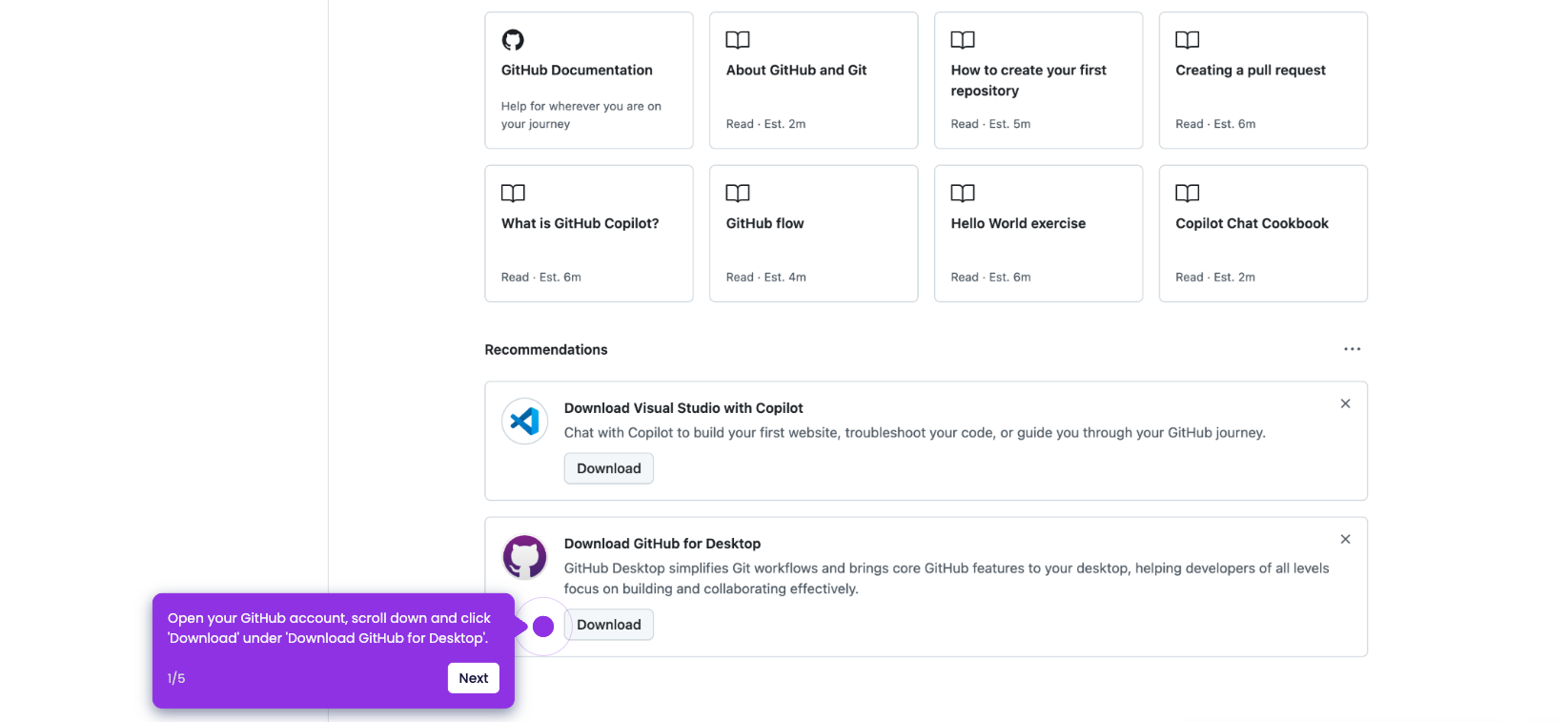
Task: Click the purple pulsing hotspot dot
Action: (x=543, y=627)
